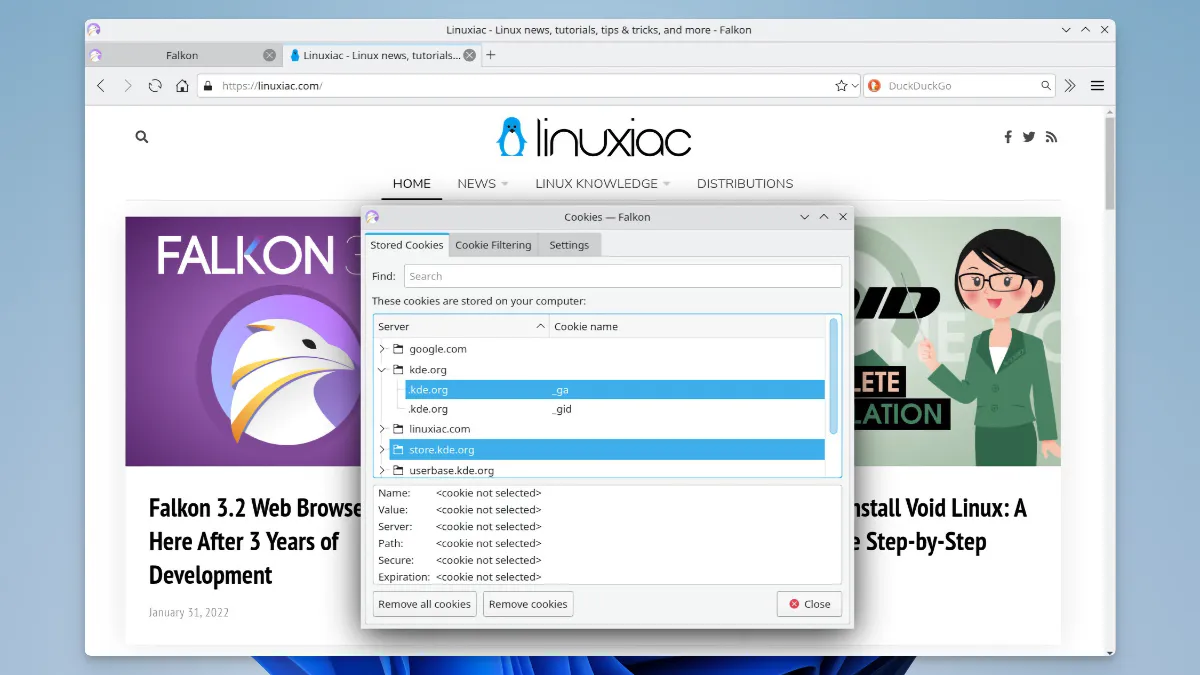Viewport: 1200px width, 675px height.
Task: Open linuxiac RSS feed icon
Action: pos(1051,137)
